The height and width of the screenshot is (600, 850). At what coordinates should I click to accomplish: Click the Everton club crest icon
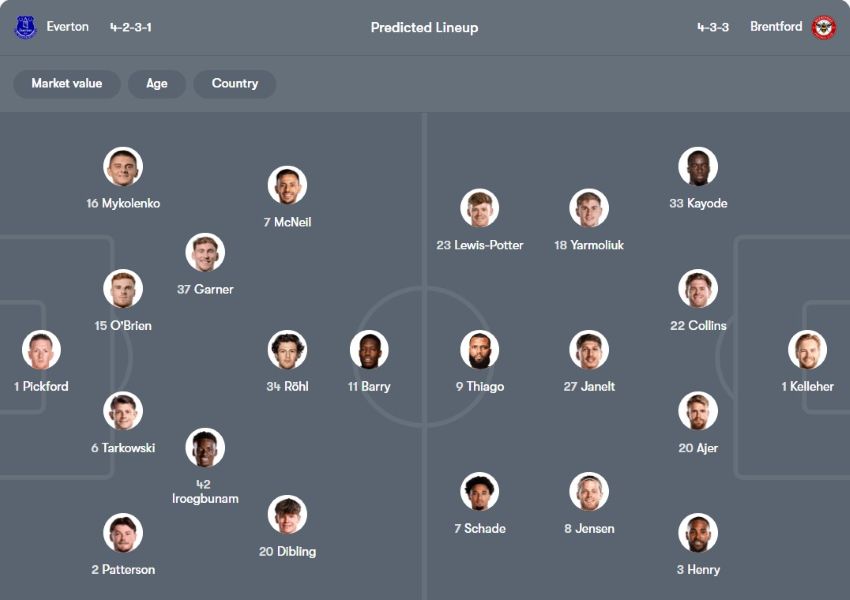coord(25,27)
